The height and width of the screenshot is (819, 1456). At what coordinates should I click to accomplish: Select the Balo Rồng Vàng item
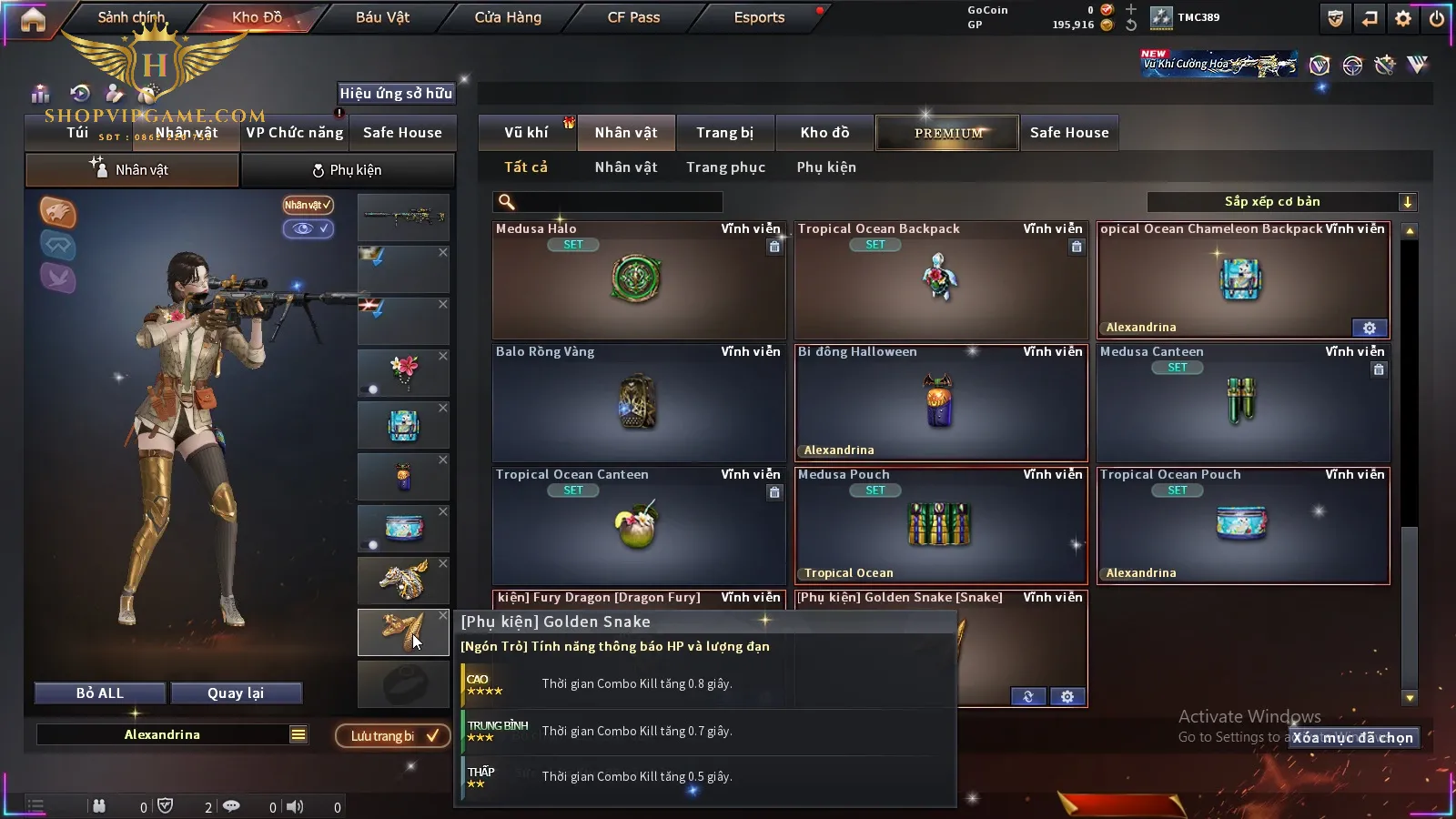click(x=639, y=402)
